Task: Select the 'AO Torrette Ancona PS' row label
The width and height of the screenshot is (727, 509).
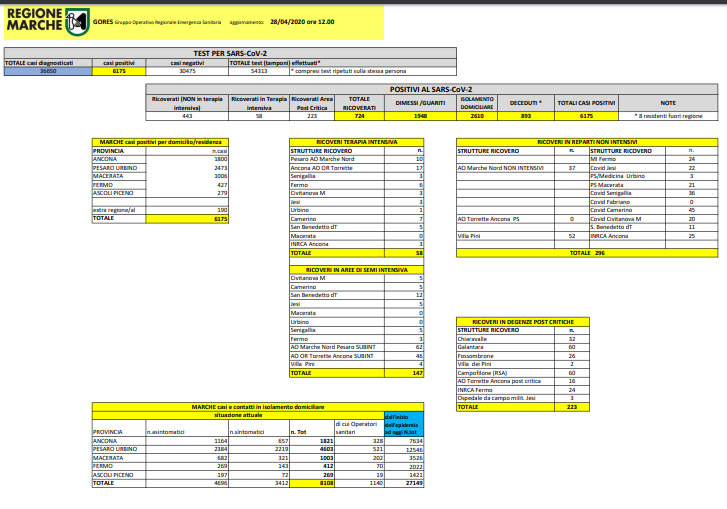Action: pyautogui.click(x=488, y=219)
